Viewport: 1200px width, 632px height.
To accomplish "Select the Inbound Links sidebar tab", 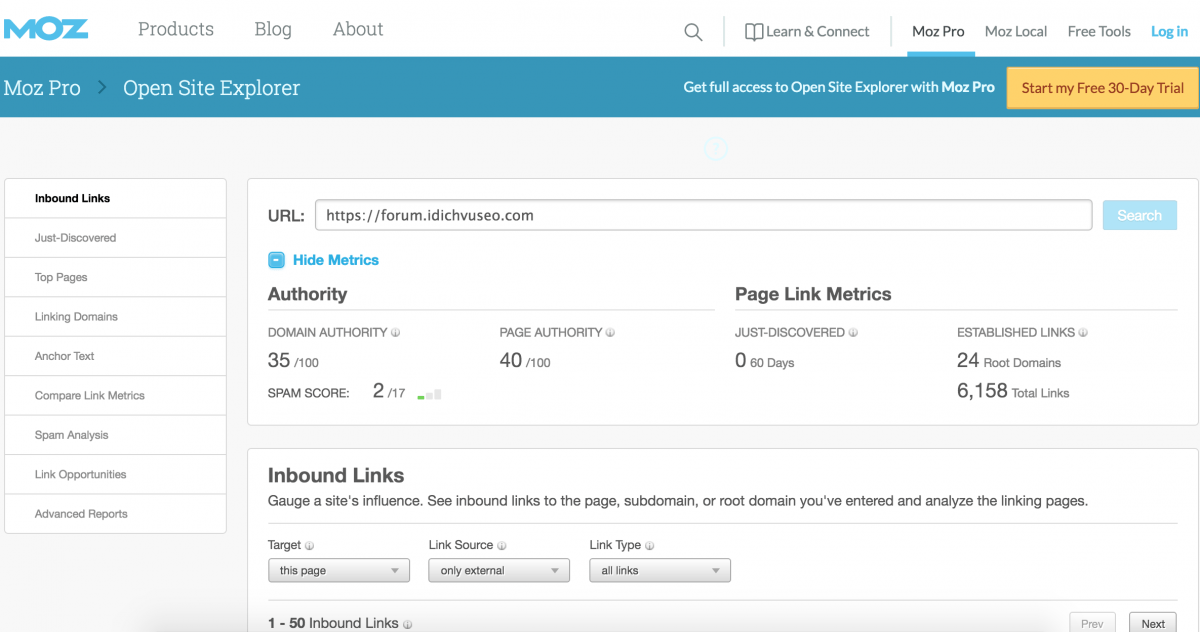I will (115, 198).
